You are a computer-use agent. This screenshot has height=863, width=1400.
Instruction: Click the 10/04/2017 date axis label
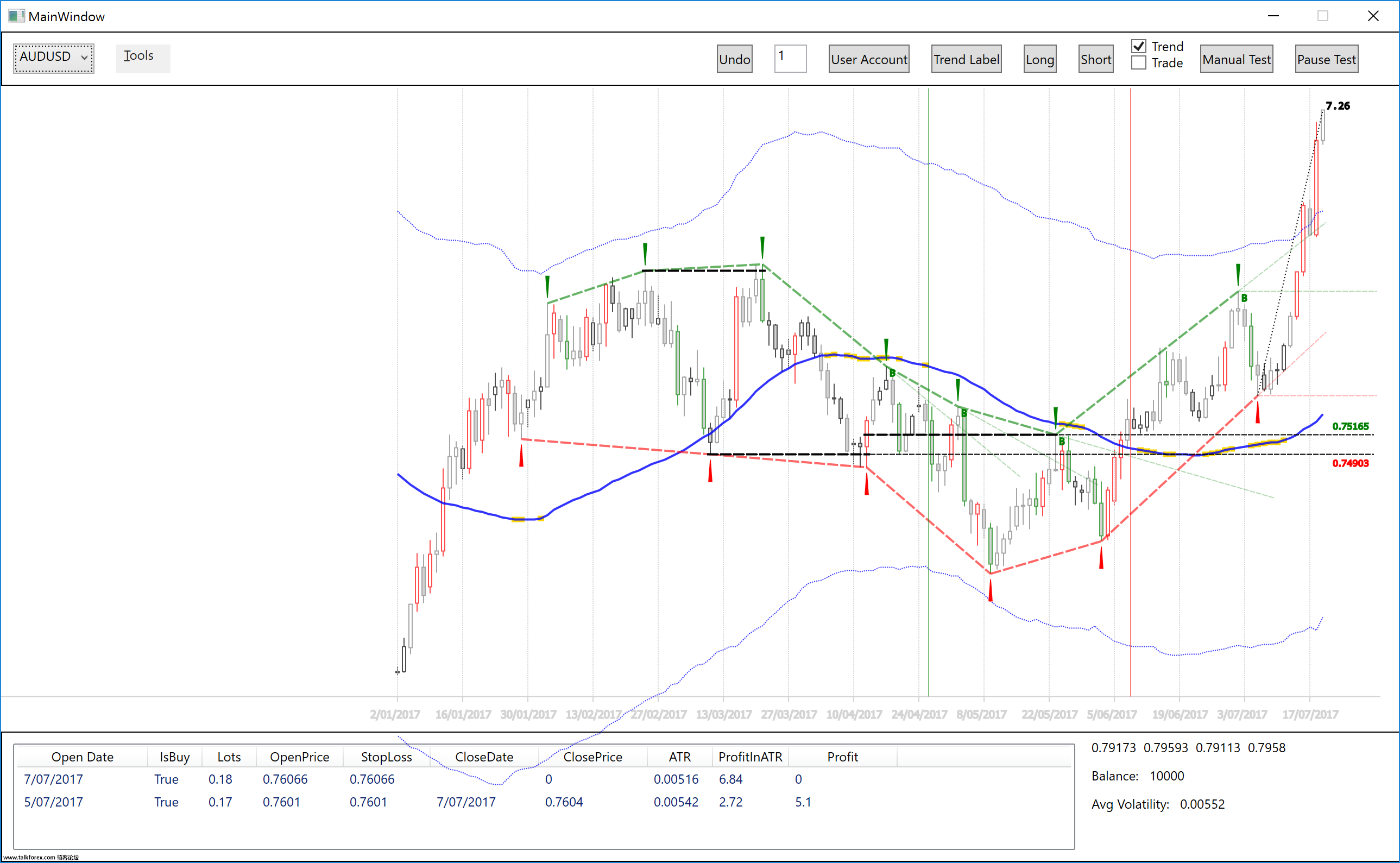point(854,714)
